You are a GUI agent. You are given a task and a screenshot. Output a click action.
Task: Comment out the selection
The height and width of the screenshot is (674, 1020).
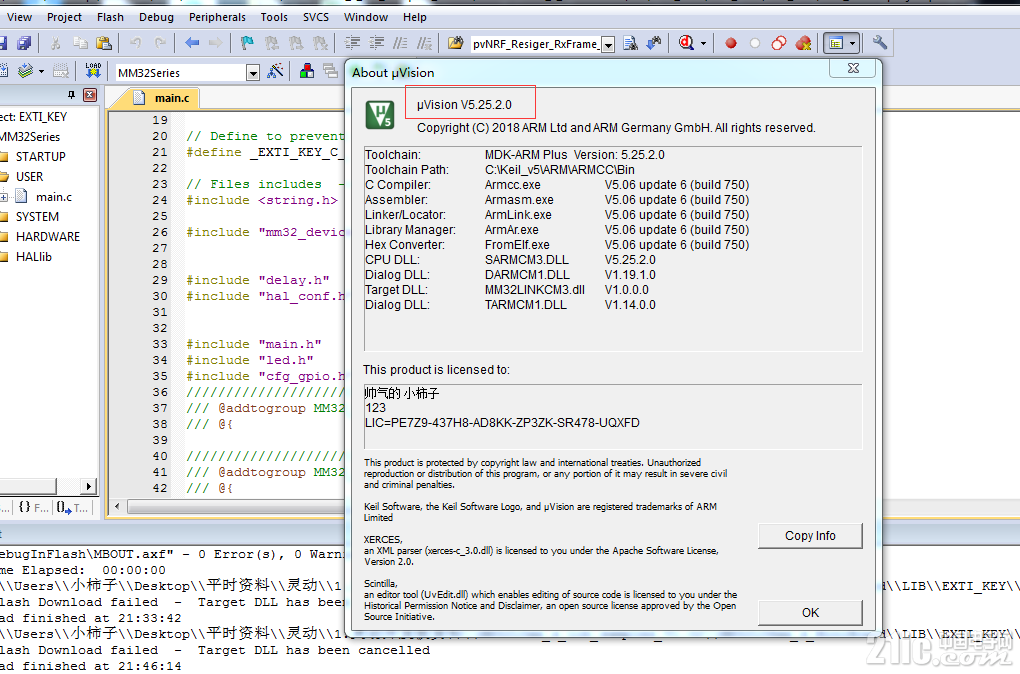pos(400,44)
